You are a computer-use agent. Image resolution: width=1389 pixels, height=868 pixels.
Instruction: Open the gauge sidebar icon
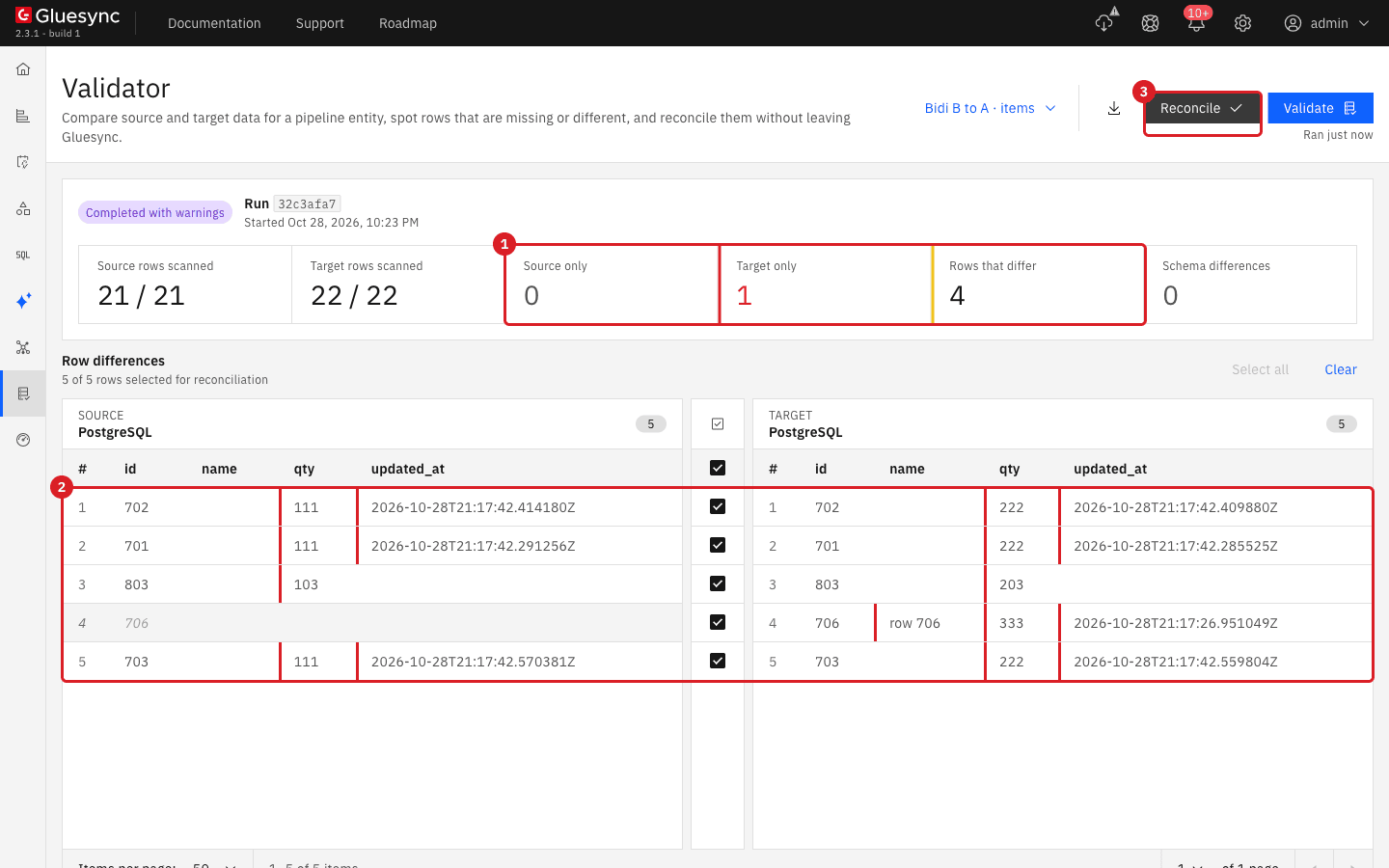[x=23, y=440]
